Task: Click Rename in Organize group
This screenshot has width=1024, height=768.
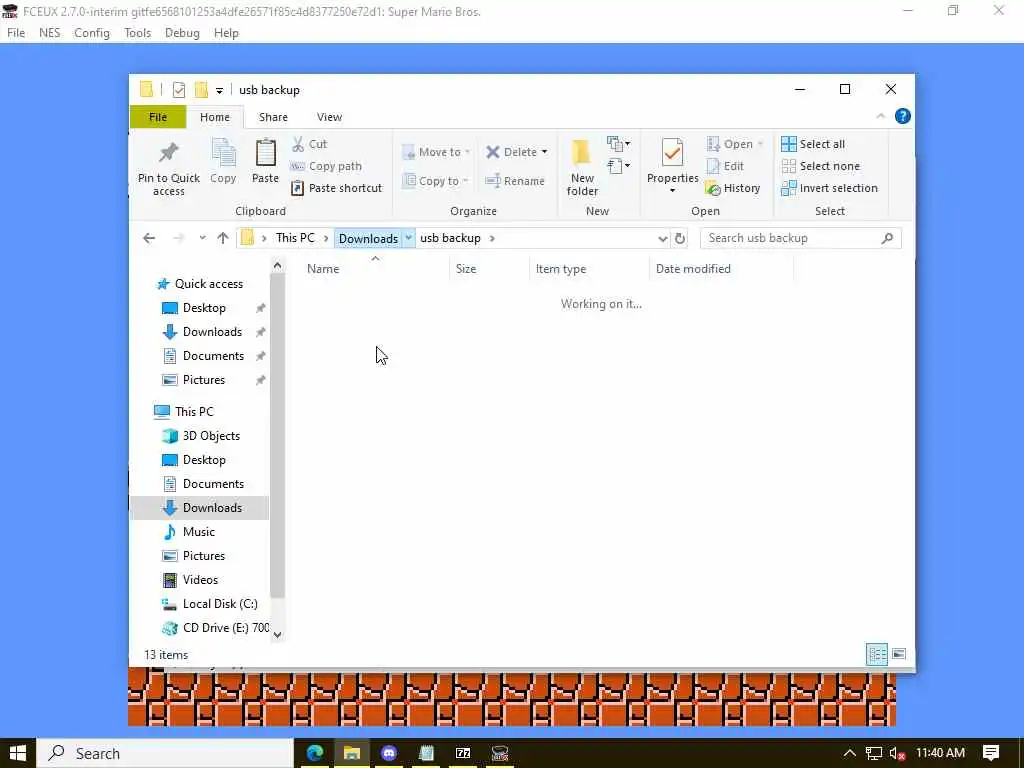Action: pyautogui.click(x=515, y=181)
